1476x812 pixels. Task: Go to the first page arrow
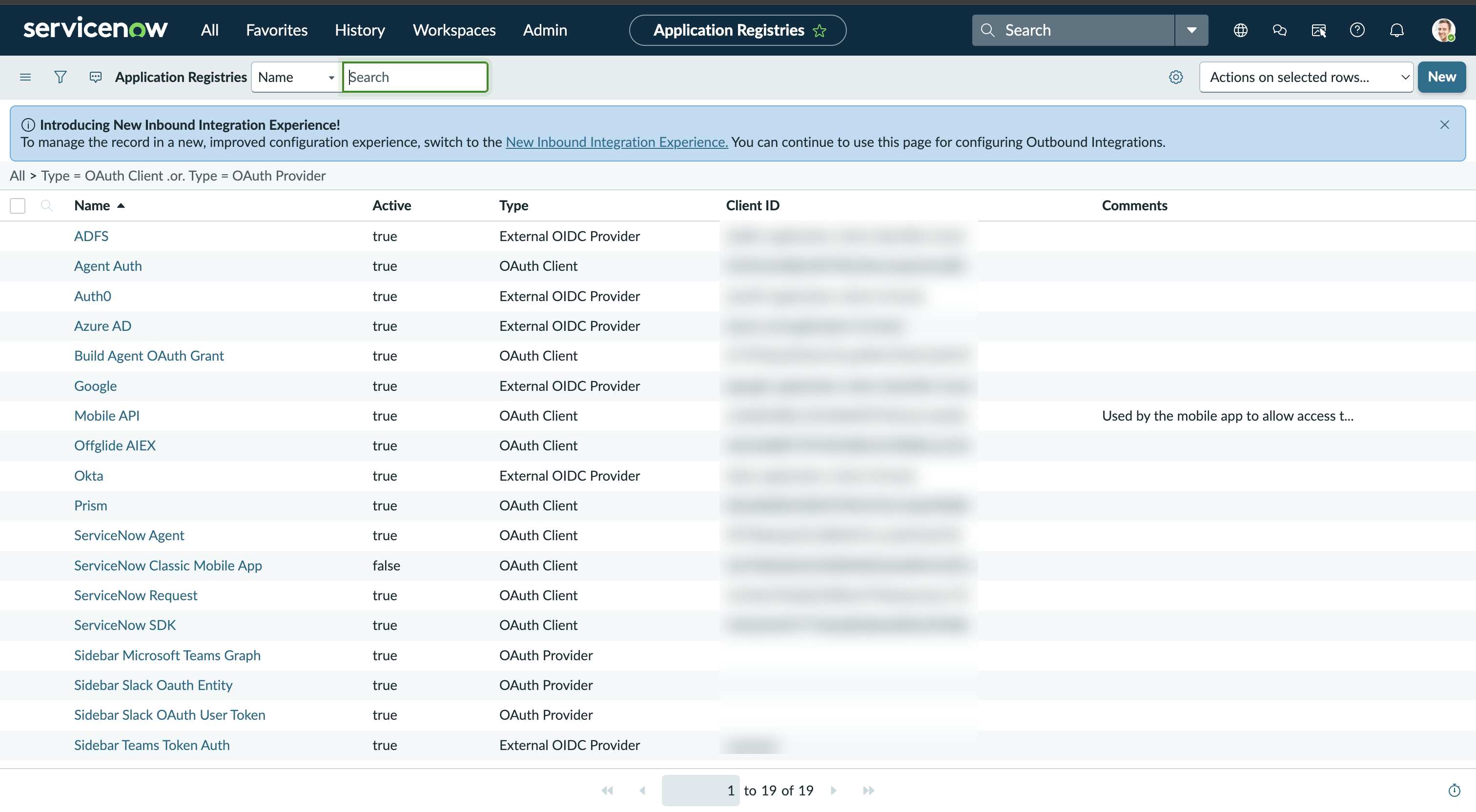[x=607, y=790]
